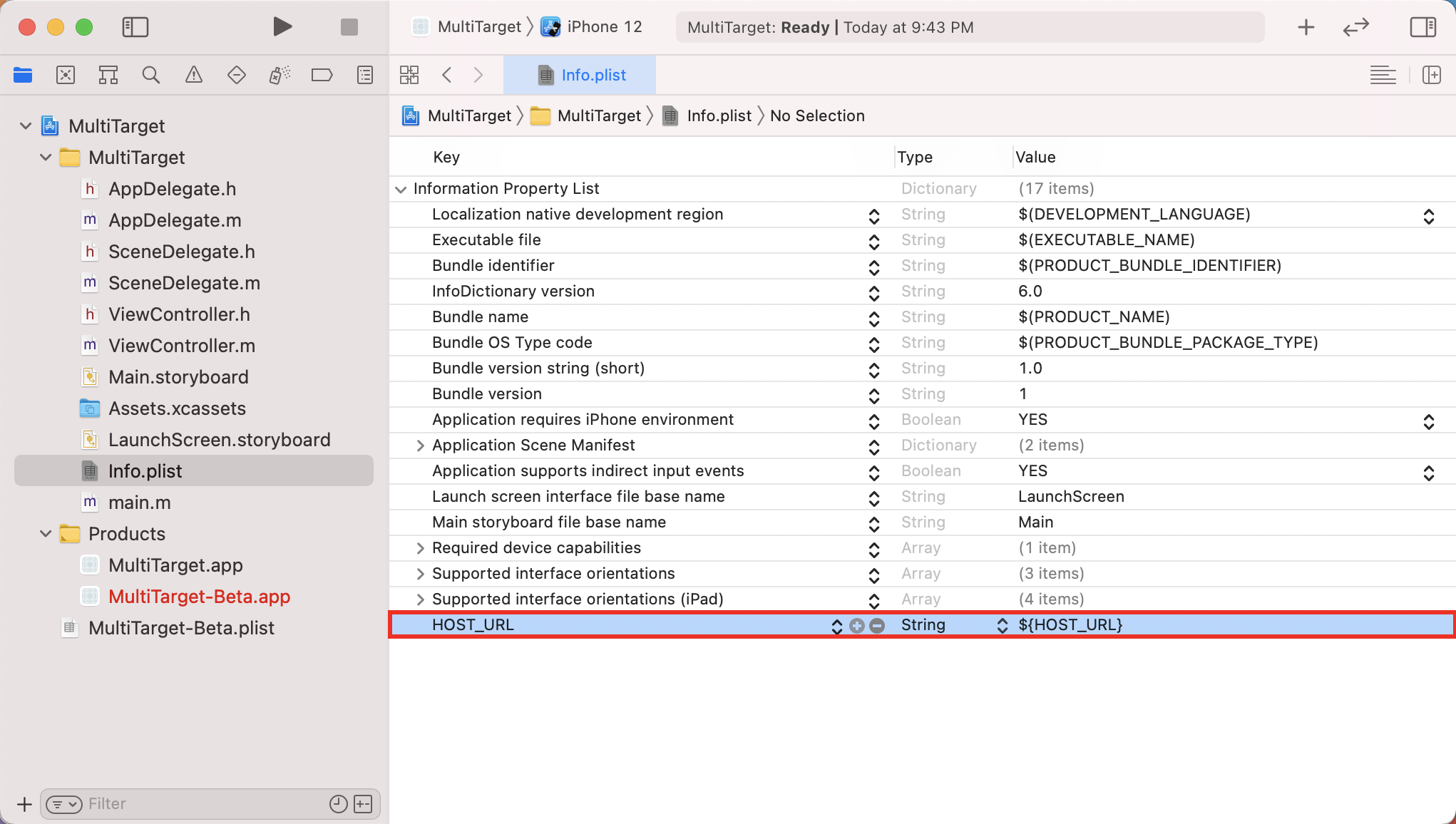Toggle the left navigator sidebar

[x=135, y=27]
